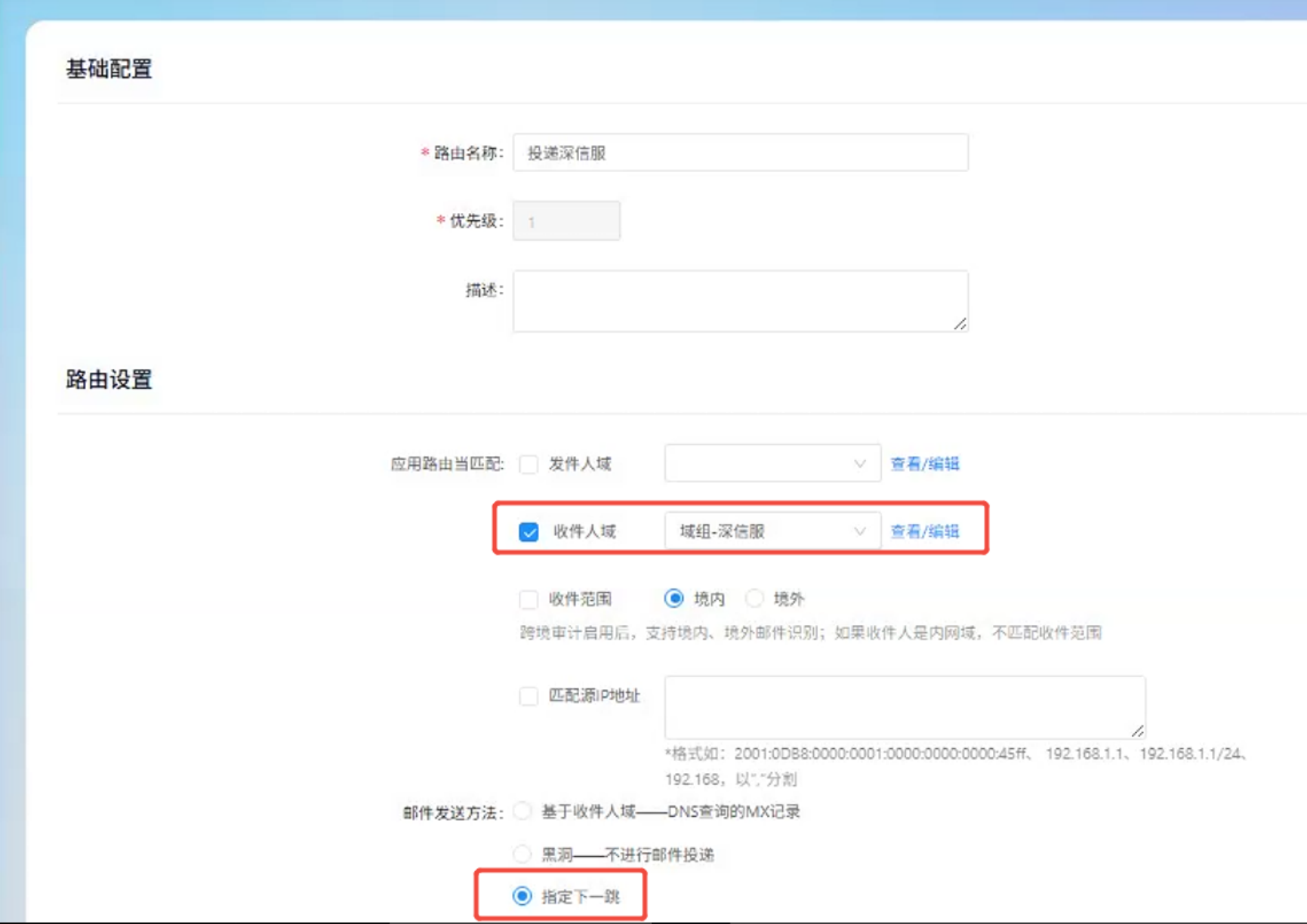Open the 发件人域 dropdown list

pyautogui.click(x=763, y=464)
